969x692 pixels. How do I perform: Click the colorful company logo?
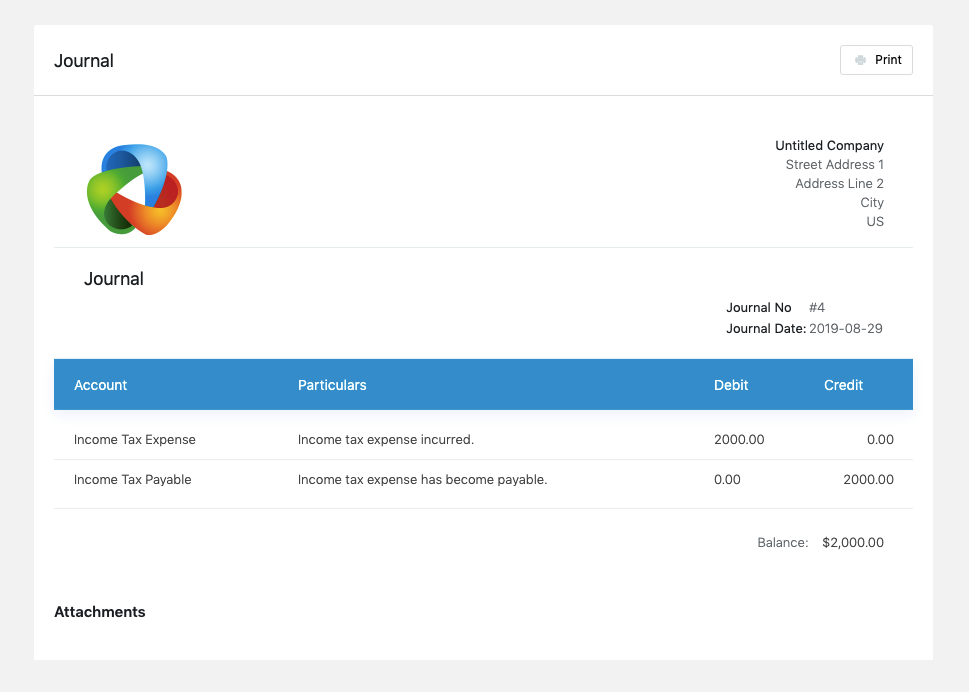point(134,189)
